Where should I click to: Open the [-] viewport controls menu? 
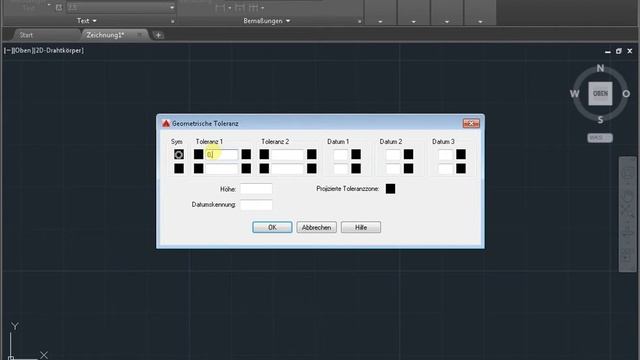pyautogui.click(x=9, y=50)
